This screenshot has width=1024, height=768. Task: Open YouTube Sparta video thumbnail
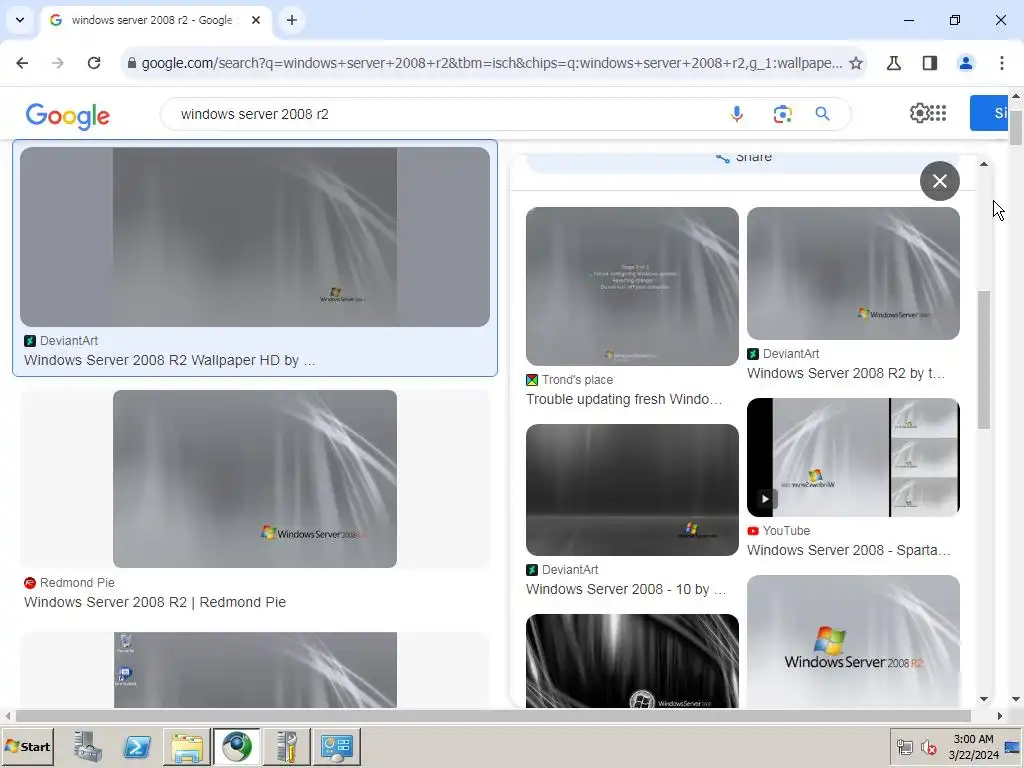[x=853, y=457]
